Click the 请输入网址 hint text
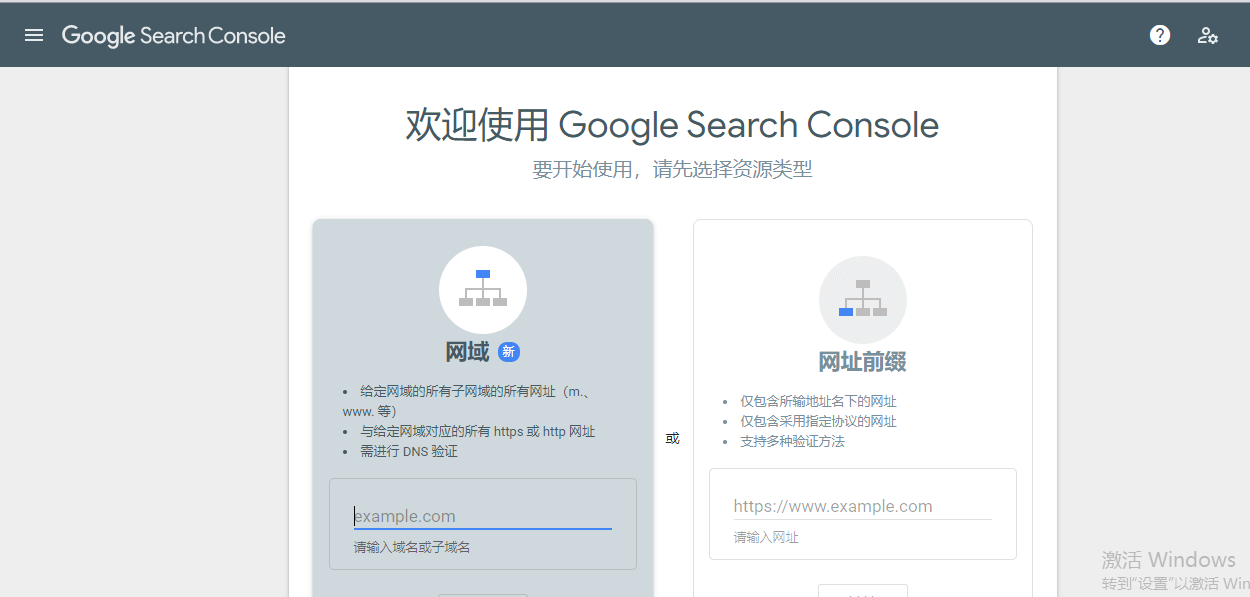The width and height of the screenshot is (1250, 597). pyautogui.click(x=766, y=537)
